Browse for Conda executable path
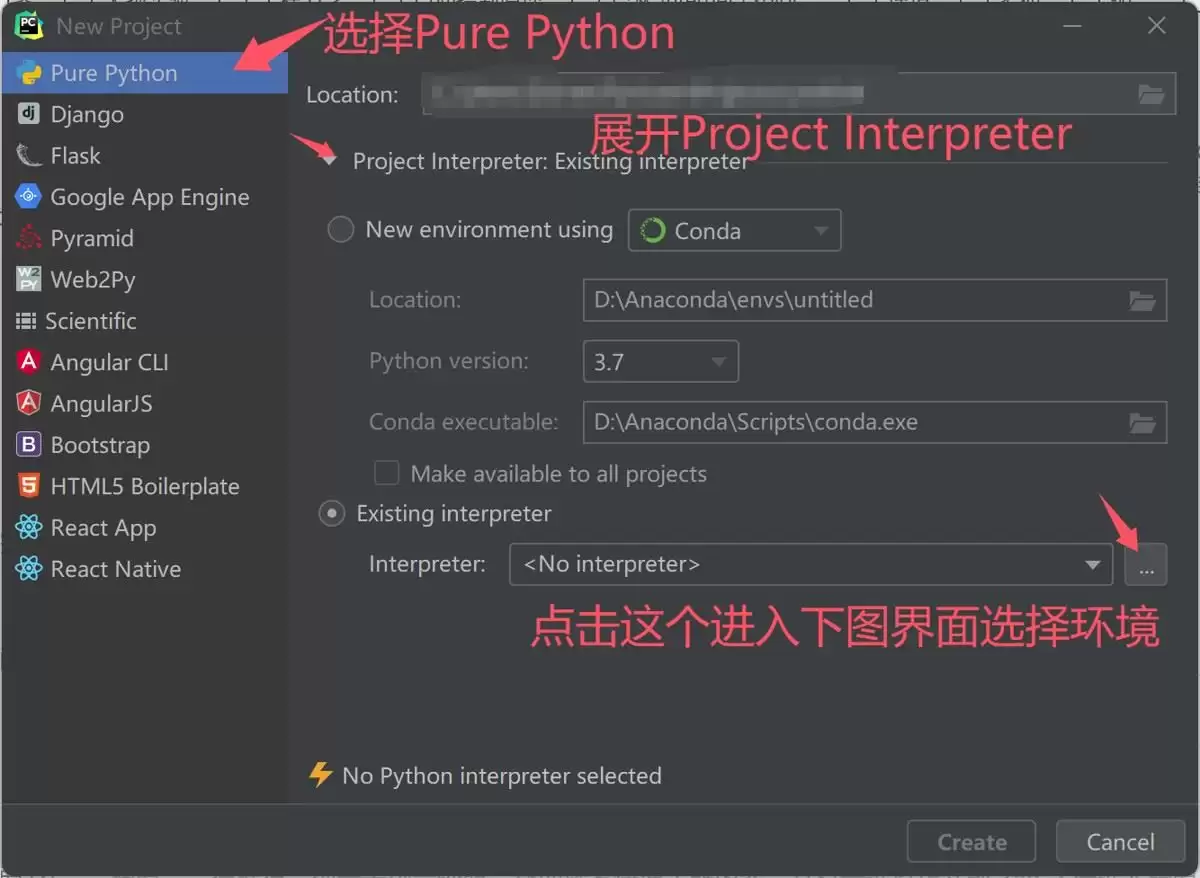This screenshot has width=1200, height=878. [x=1142, y=422]
